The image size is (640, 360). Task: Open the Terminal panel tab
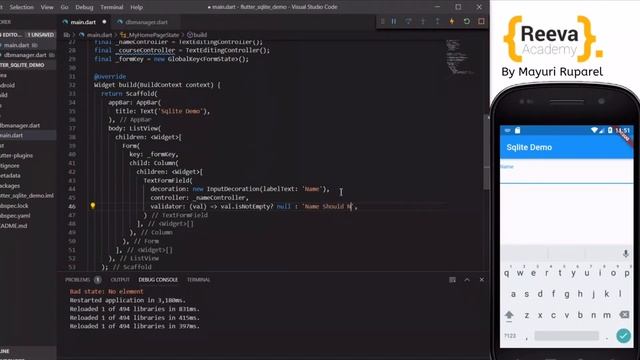(x=198, y=280)
